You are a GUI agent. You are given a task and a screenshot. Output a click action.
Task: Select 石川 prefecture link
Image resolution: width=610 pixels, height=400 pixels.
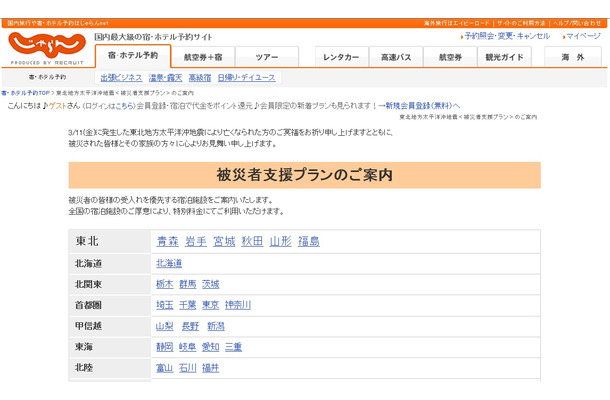point(188,368)
